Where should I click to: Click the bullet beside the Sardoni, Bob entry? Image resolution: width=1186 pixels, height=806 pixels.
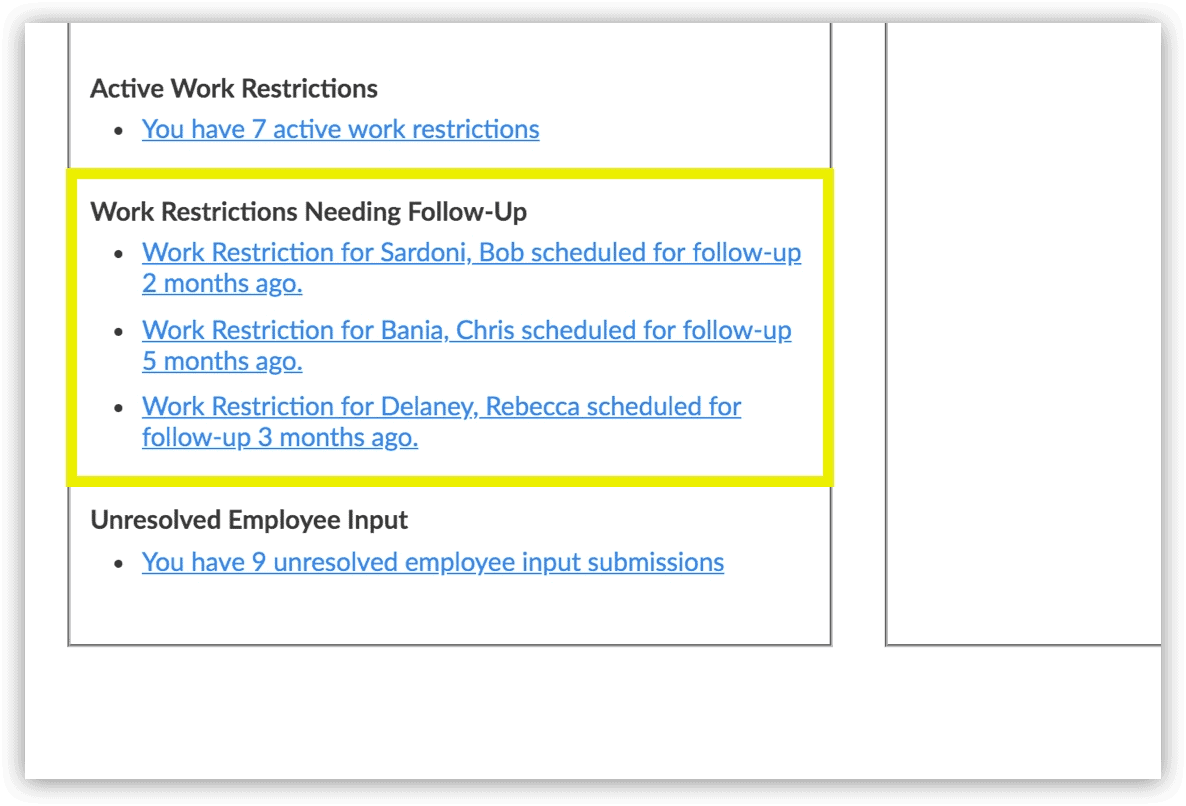pyautogui.click(x=120, y=254)
